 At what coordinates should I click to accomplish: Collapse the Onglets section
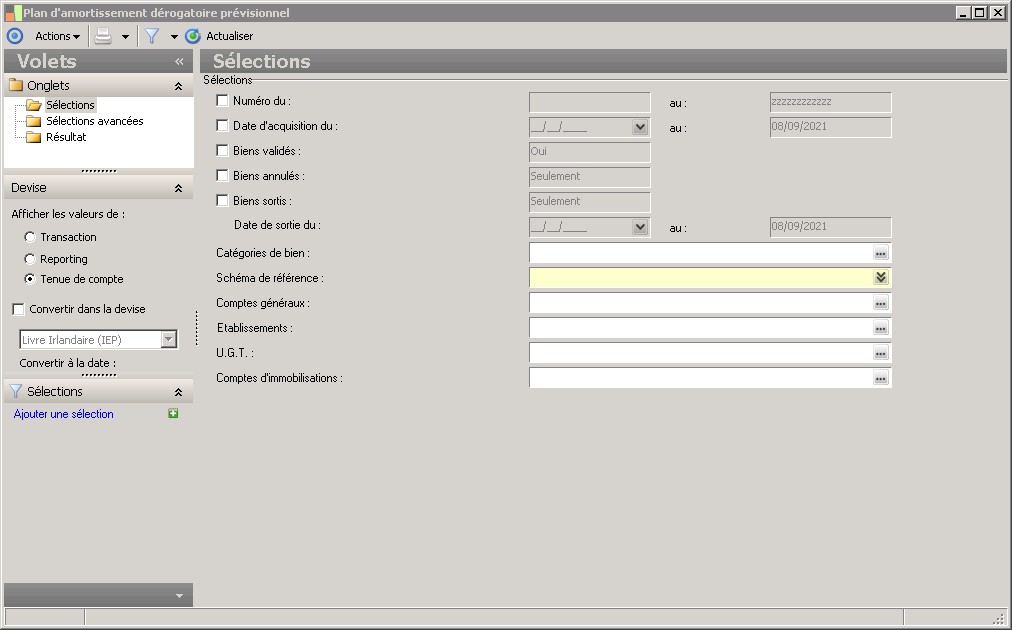(178, 86)
